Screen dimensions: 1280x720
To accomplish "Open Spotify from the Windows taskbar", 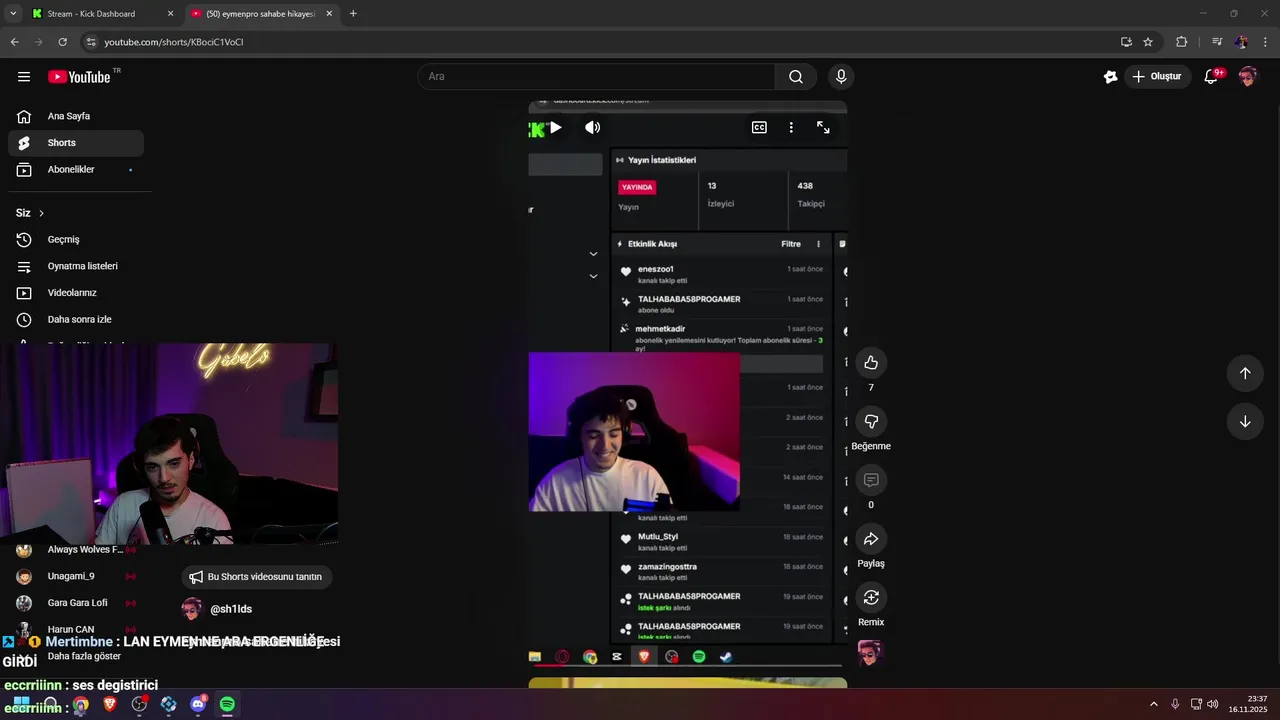I will 227,704.
